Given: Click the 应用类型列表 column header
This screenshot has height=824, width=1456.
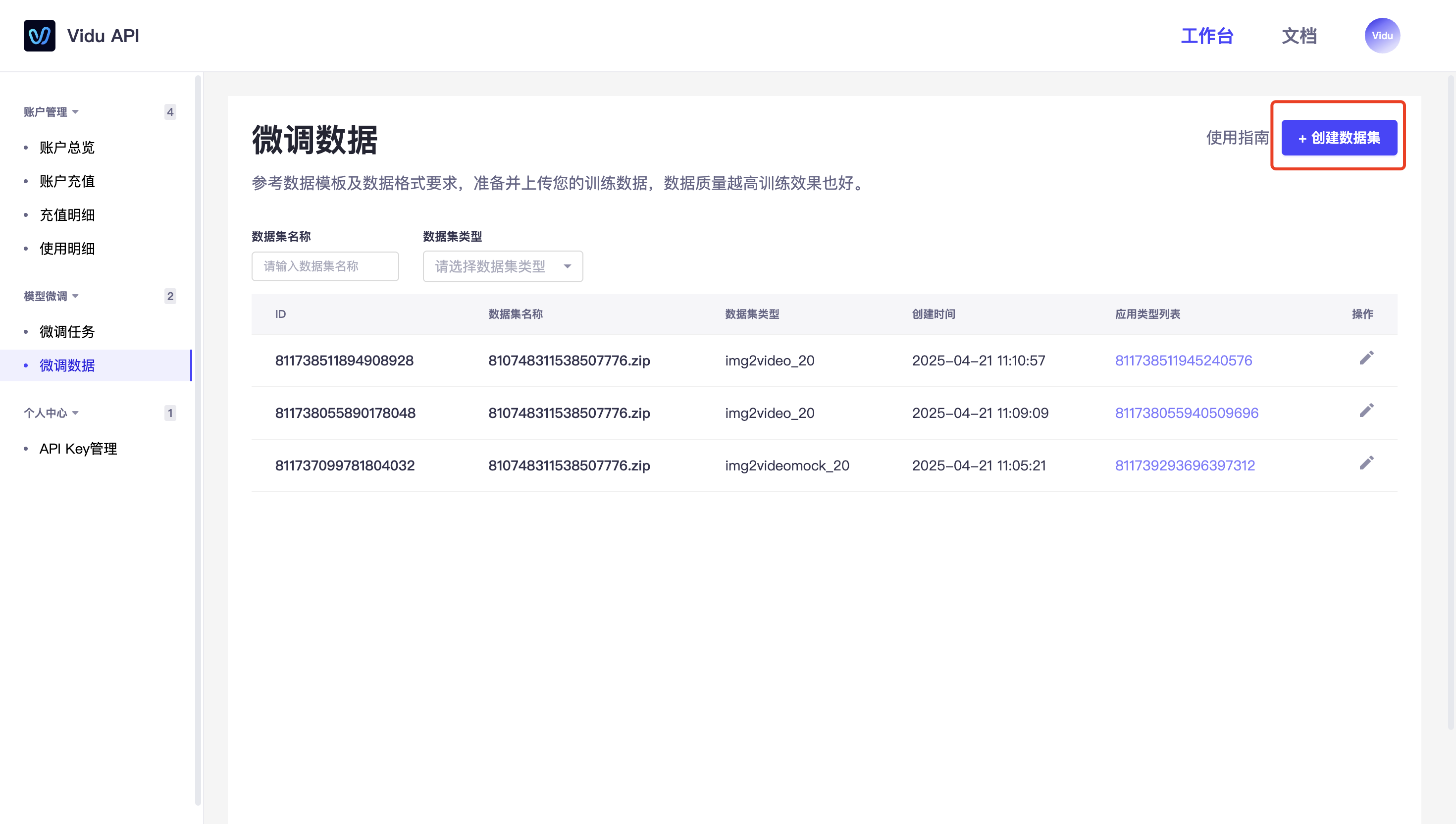Looking at the screenshot, I should click(1147, 314).
